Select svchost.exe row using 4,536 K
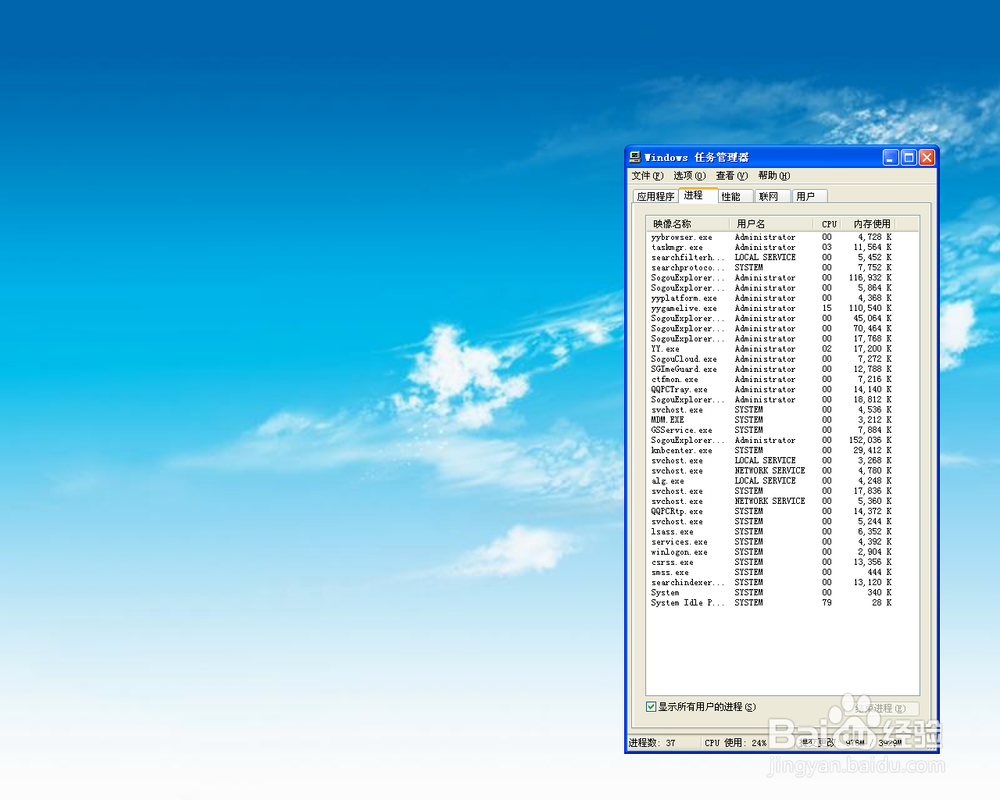 (771, 410)
